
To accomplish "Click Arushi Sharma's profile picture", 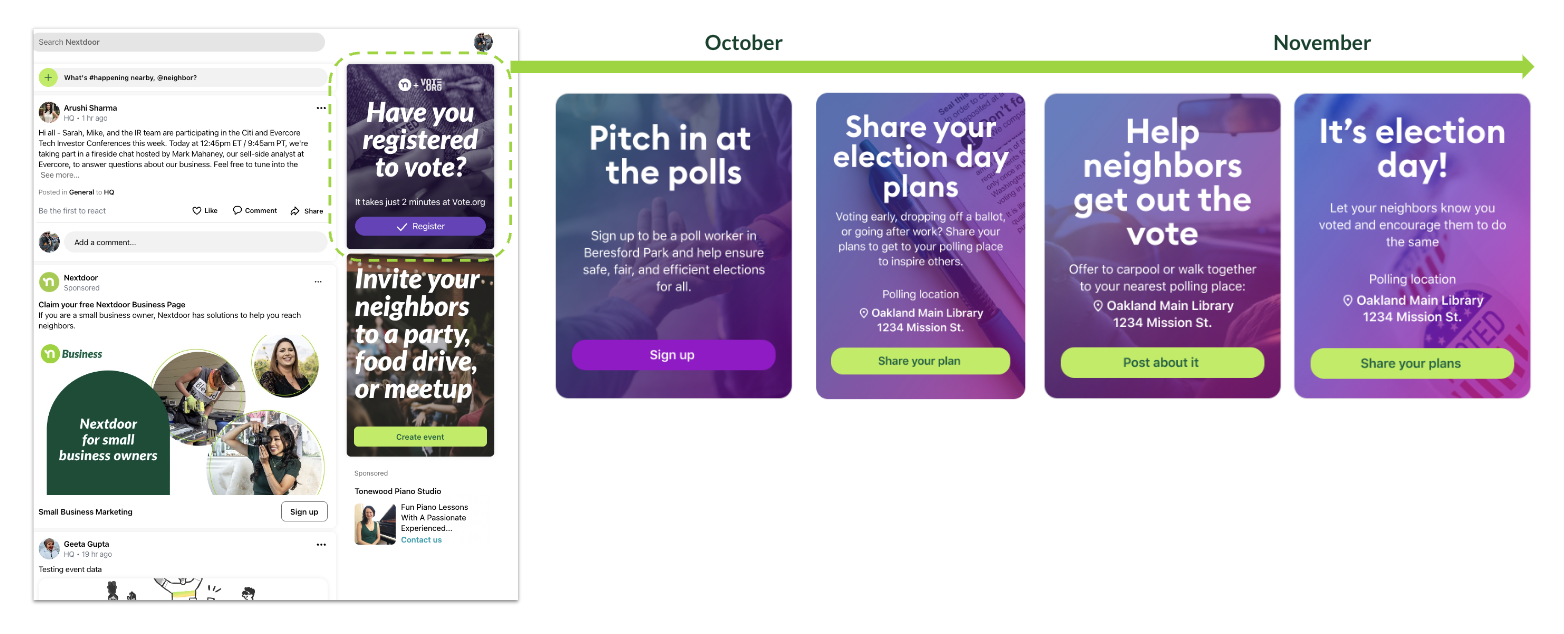I will pos(49,112).
